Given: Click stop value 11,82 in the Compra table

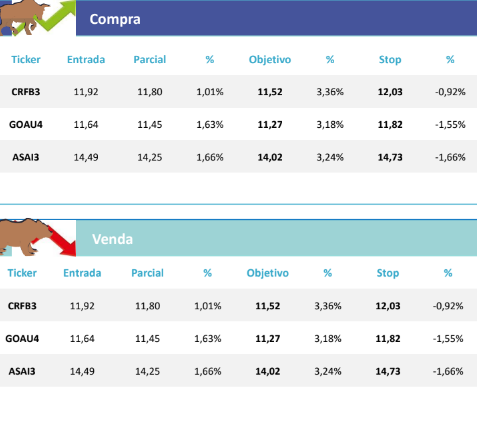Looking at the screenshot, I should 390,124.
